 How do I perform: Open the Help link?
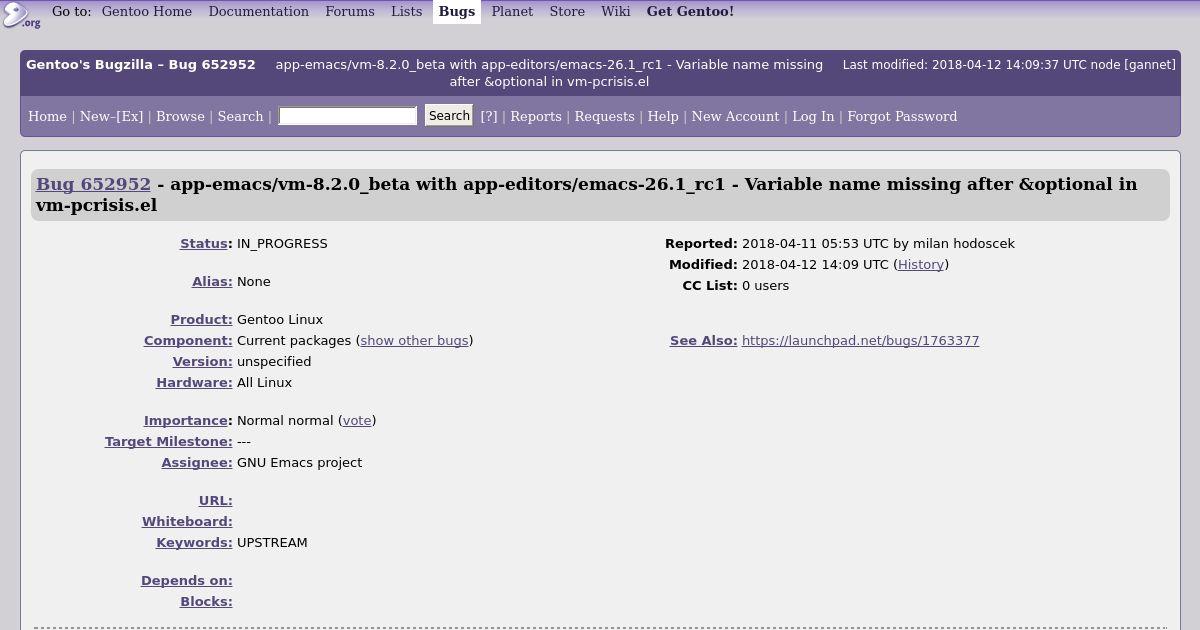click(663, 116)
